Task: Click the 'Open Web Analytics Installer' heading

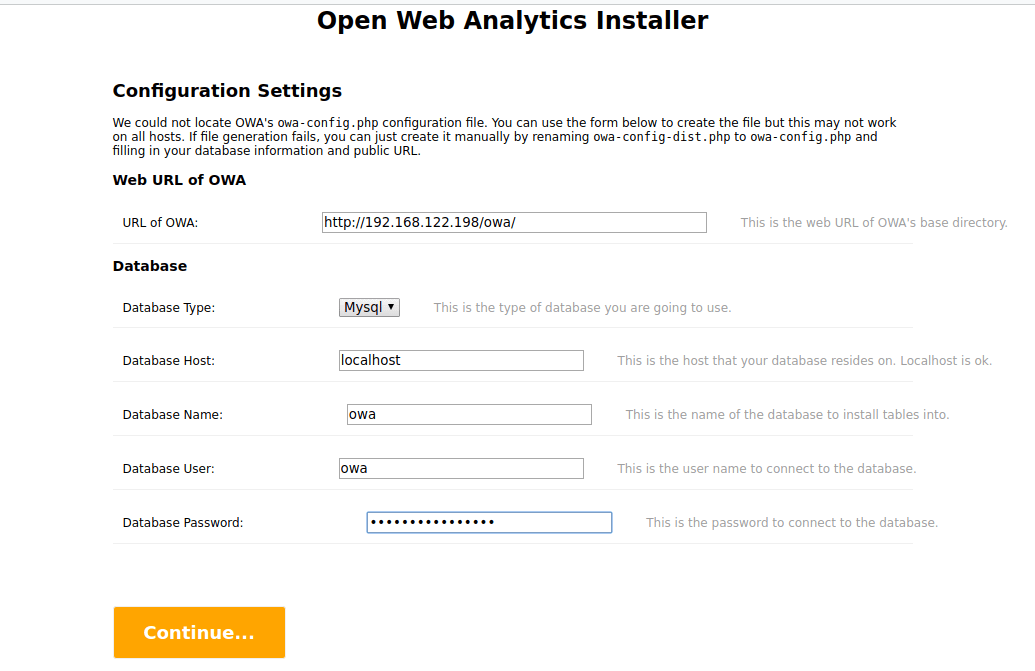Action: point(512,20)
